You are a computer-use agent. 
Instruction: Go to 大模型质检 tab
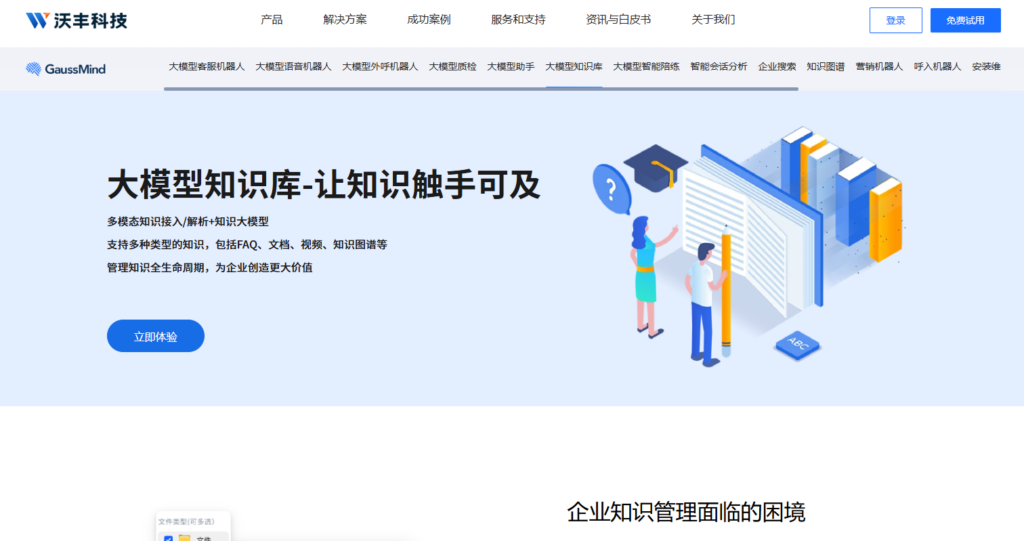pyautogui.click(x=453, y=67)
